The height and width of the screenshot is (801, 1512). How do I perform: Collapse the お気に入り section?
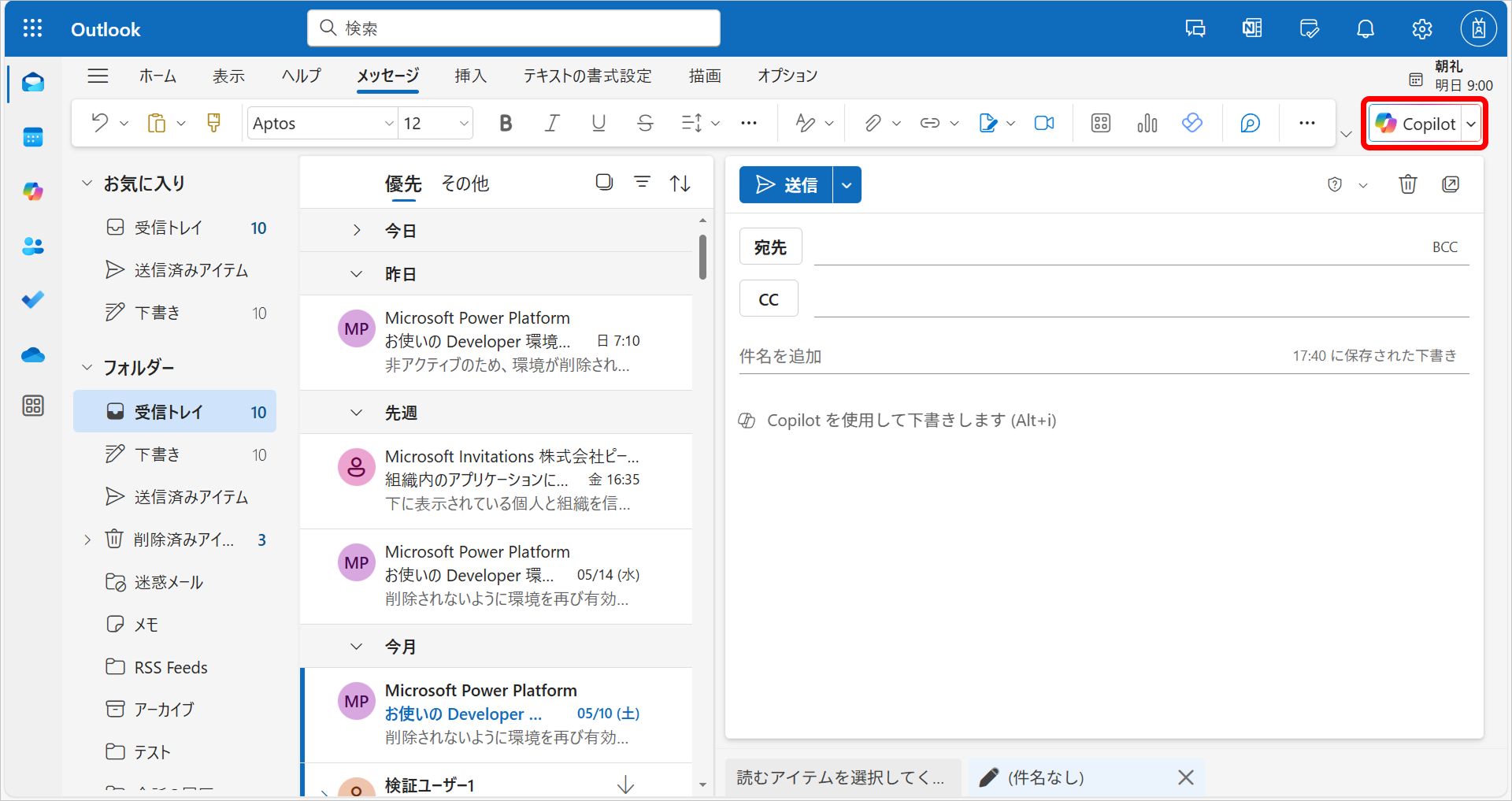[x=87, y=183]
